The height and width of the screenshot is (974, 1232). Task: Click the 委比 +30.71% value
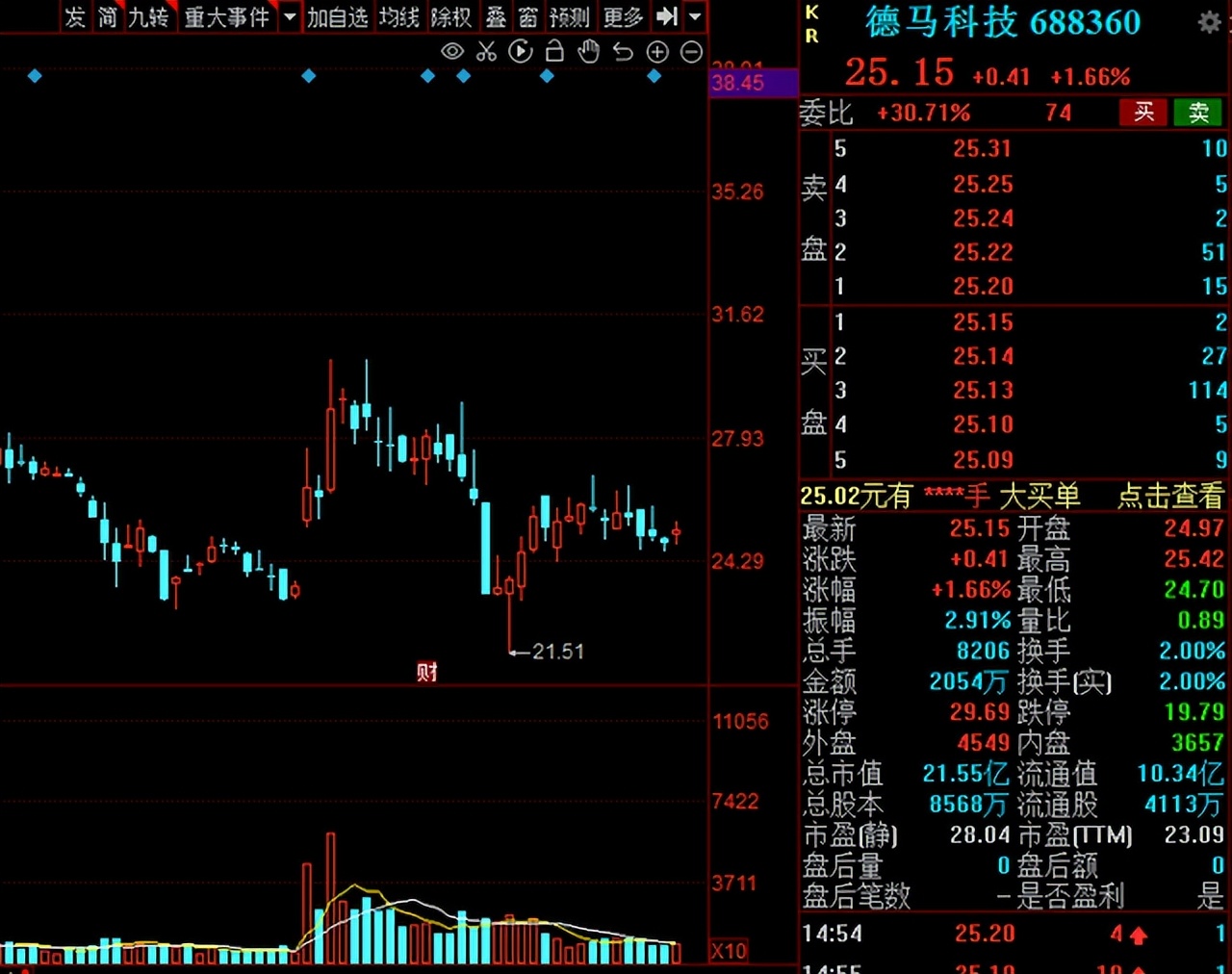(923, 113)
